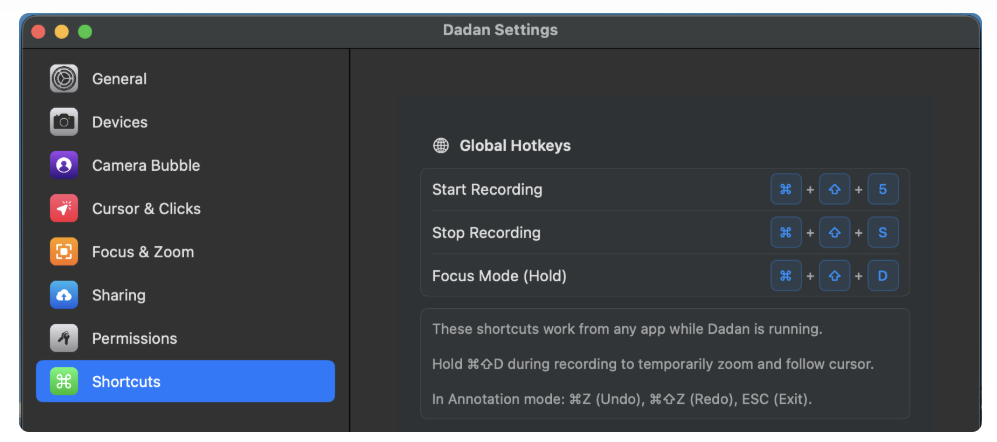Click the Permissions keys icon
The width and height of the screenshot is (997, 442).
(64, 338)
